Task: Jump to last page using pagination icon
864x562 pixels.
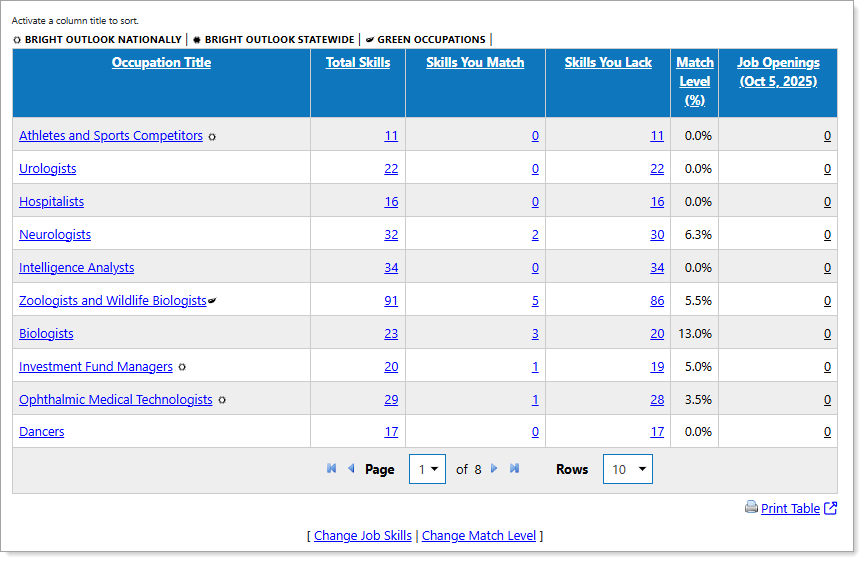Action: [x=515, y=469]
